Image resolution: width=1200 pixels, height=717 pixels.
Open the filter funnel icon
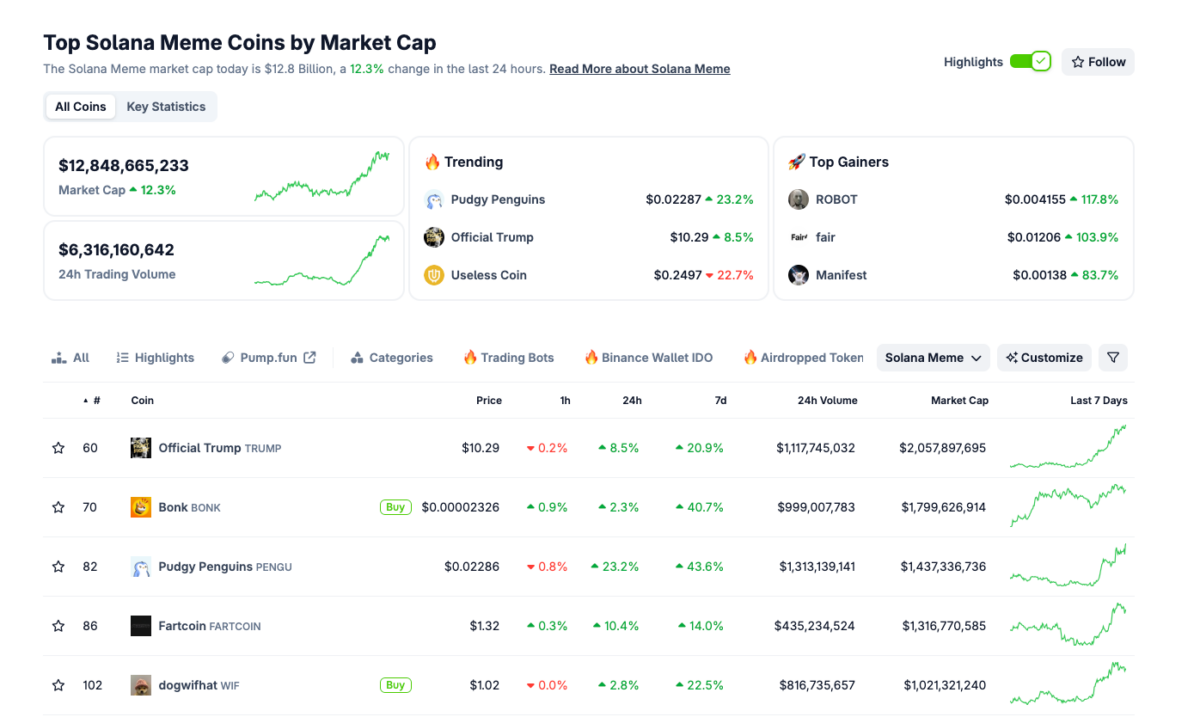1113,357
